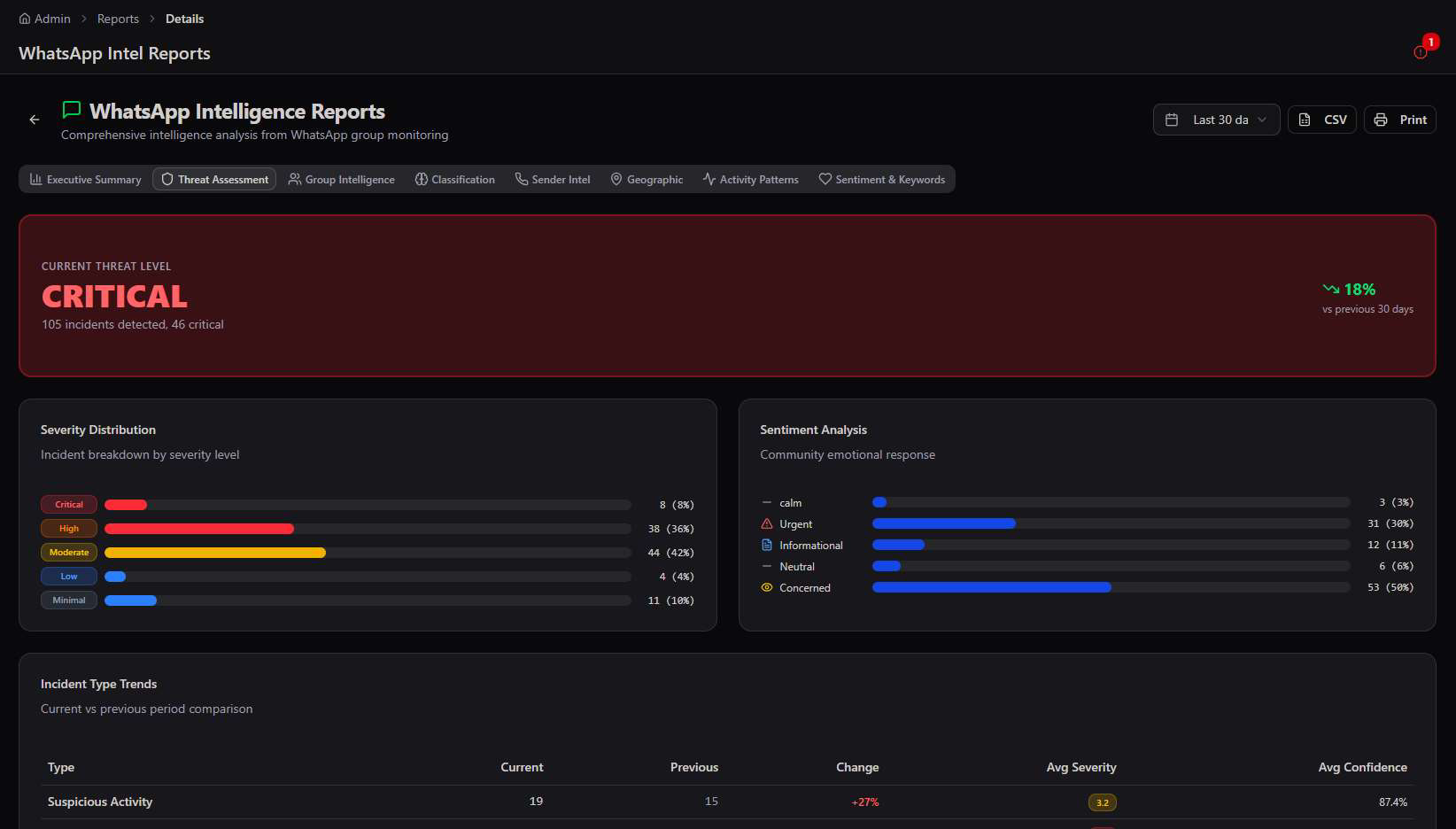The width and height of the screenshot is (1456, 829).
Task: Click the dash icon beside Neutral
Action: (x=767, y=566)
